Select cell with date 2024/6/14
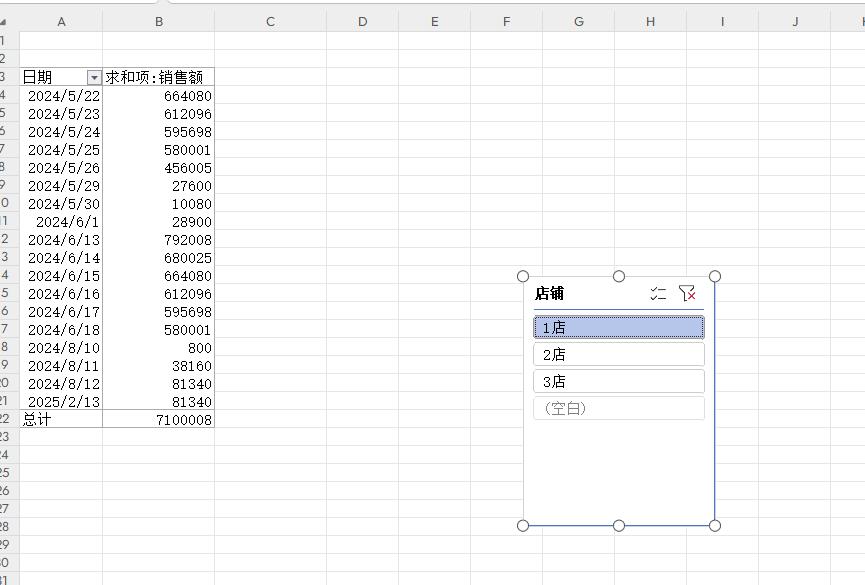The image size is (865, 585). coord(61,258)
